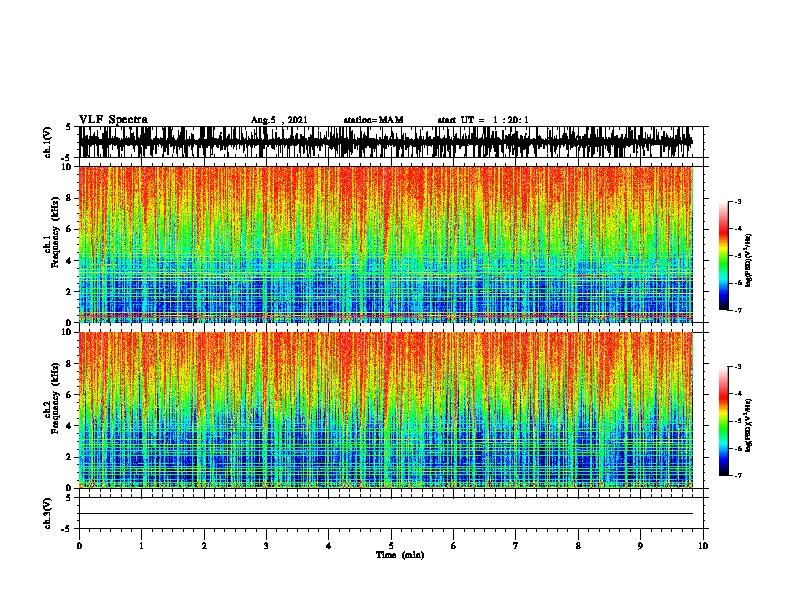Click the time axis tick label "3"
792x612 pixels.
[x=266, y=546]
